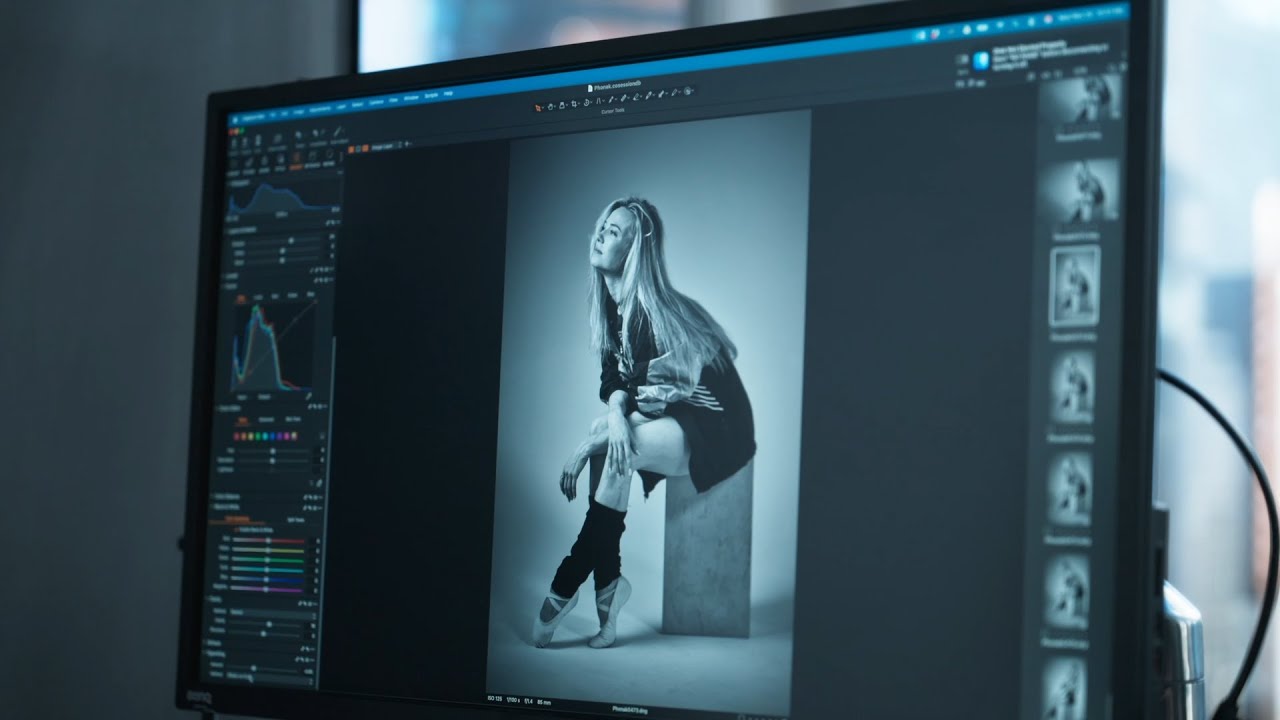Viewport: 1280px width, 720px height.
Task: Click the curve point picker eyedropper
Action: (x=308, y=396)
